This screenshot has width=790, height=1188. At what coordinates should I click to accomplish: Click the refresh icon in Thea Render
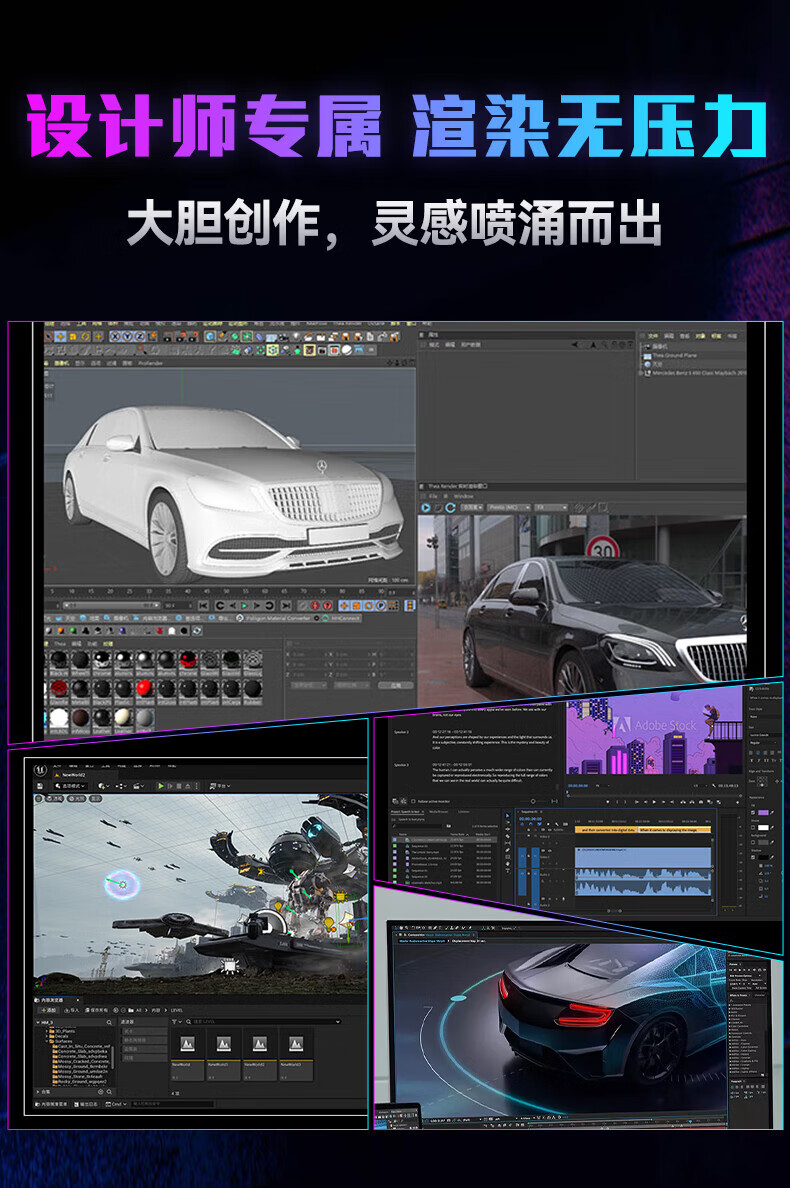click(x=450, y=508)
